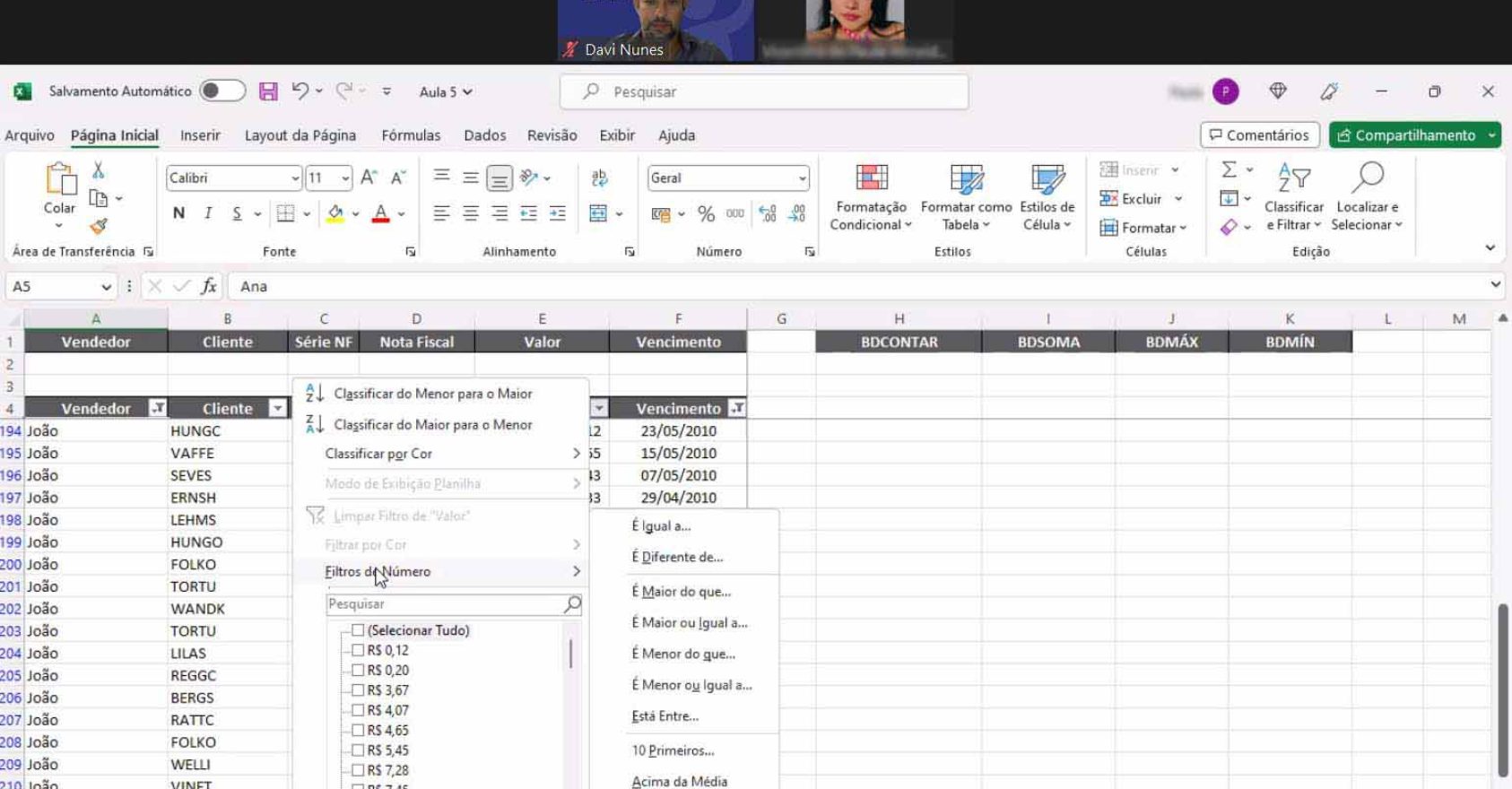Click the Comentários button
Image resolution: width=1512 pixels, height=789 pixels.
[1259, 135]
